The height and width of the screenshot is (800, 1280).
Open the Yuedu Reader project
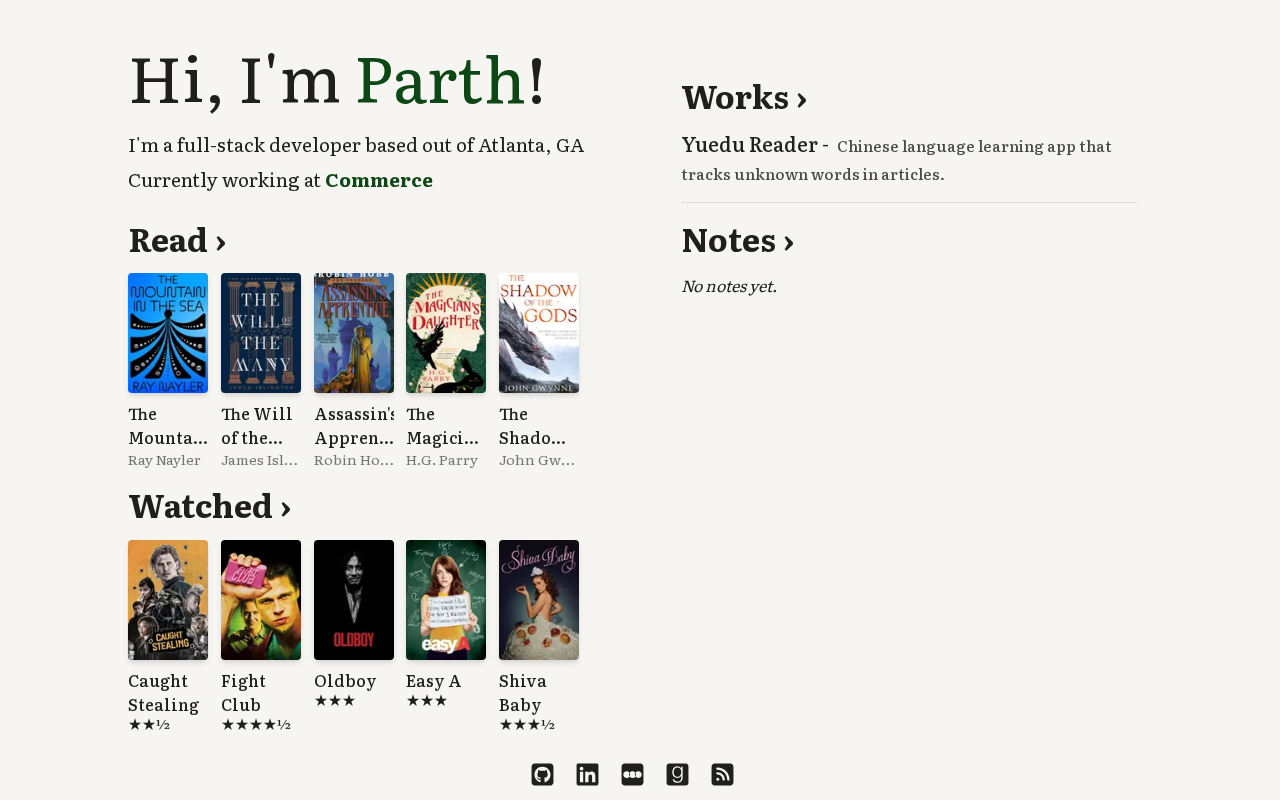click(750, 145)
